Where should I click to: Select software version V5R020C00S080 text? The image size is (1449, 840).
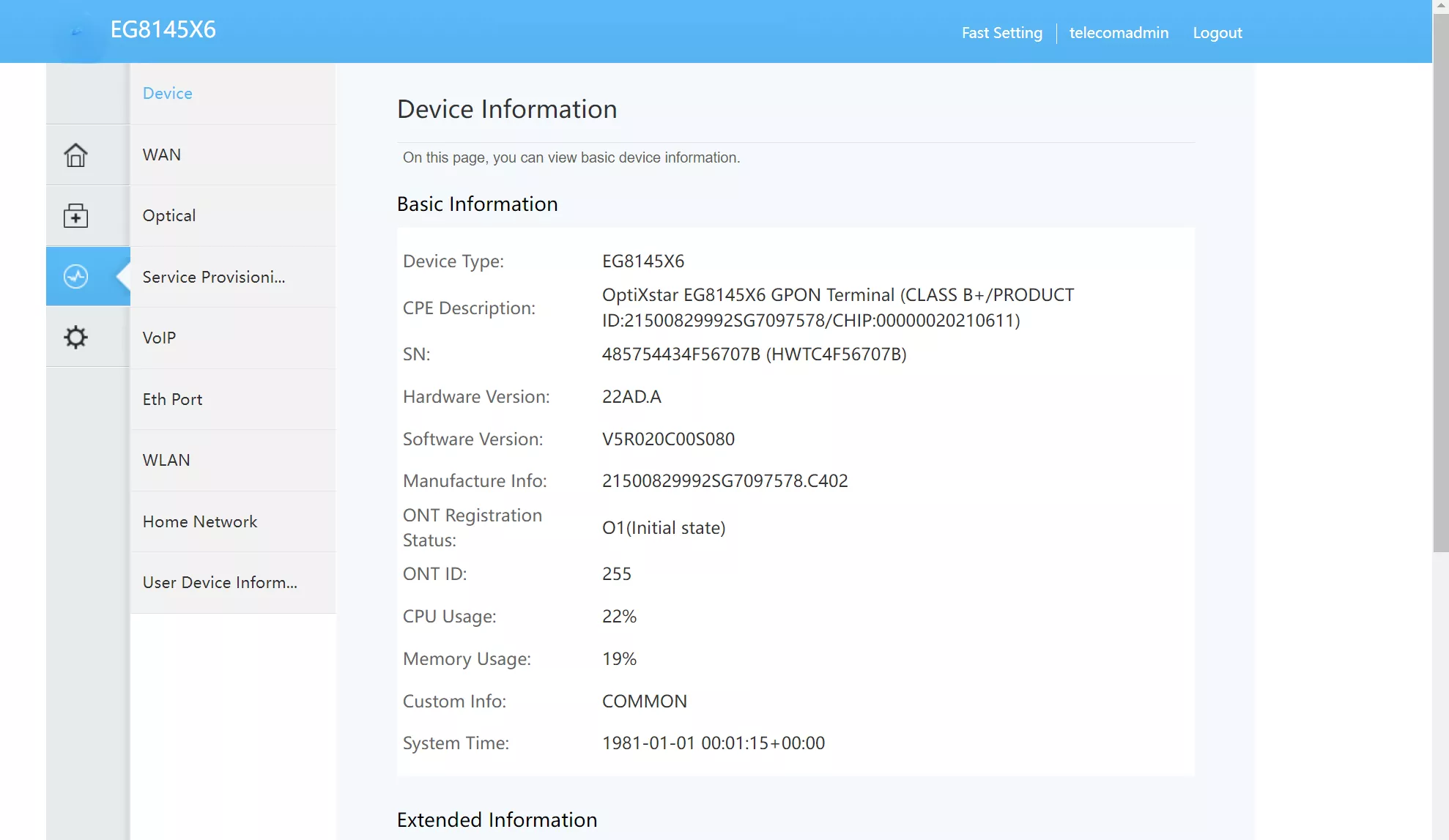pos(668,439)
